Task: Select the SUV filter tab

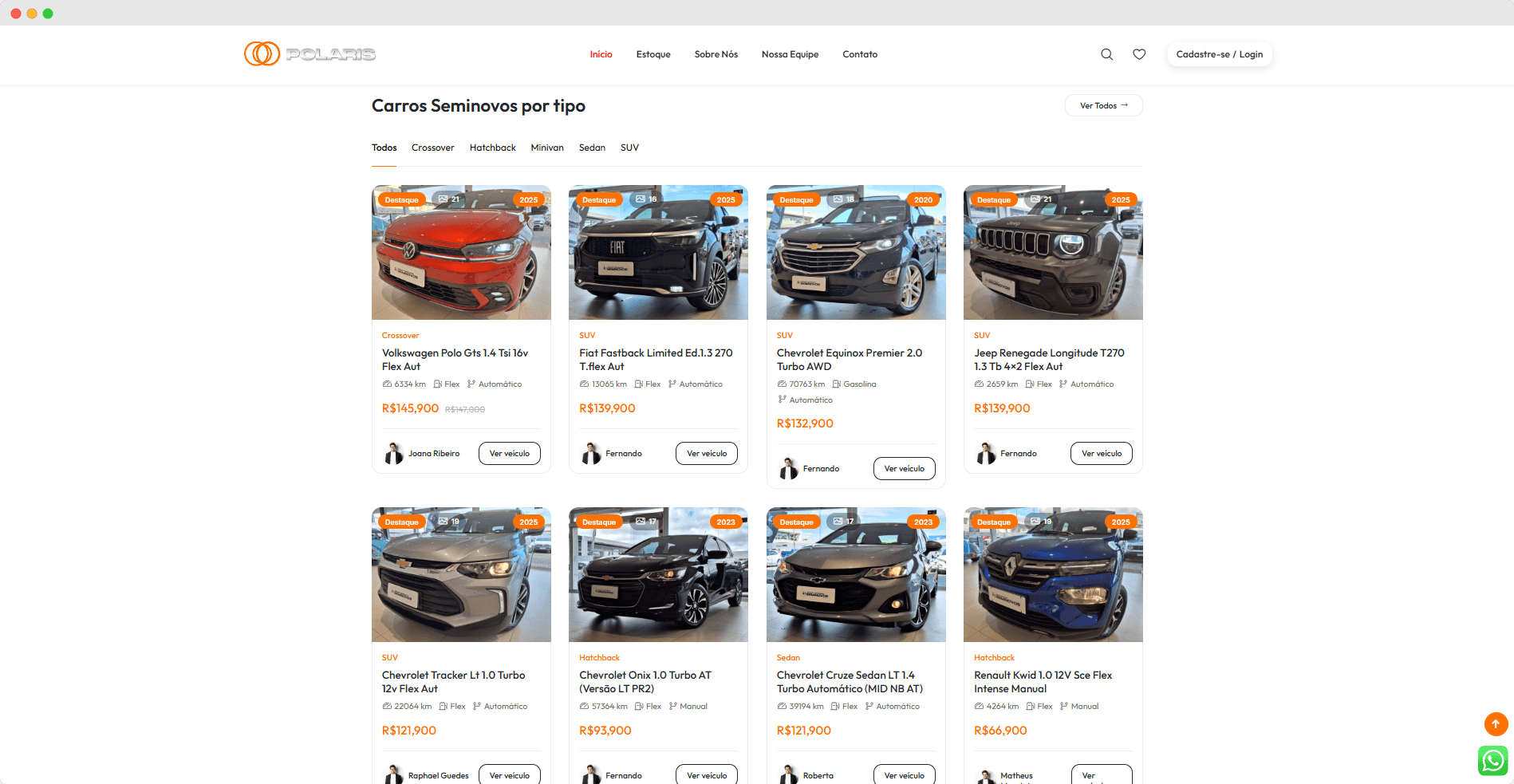Action: pos(629,148)
